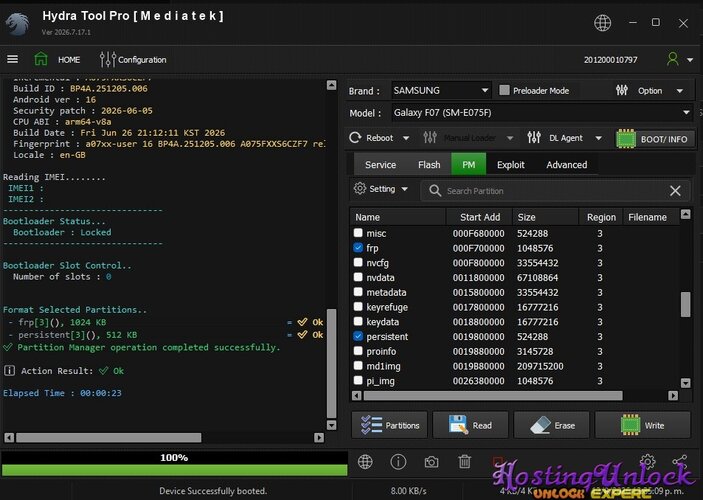Check the md1img partition checkbox
The height and width of the screenshot is (500, 703).
coord(358,365)
